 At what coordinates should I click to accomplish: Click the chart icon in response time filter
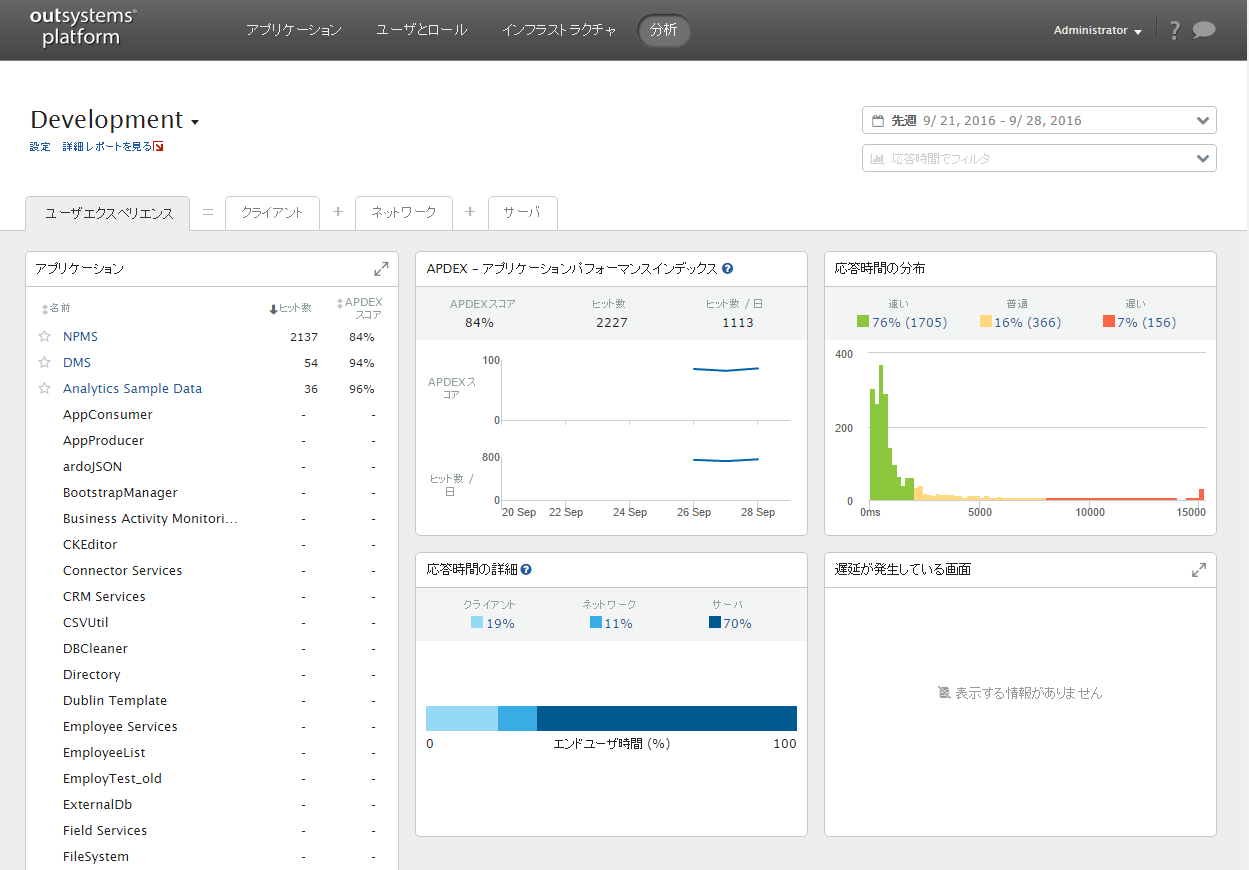(878, 159)
